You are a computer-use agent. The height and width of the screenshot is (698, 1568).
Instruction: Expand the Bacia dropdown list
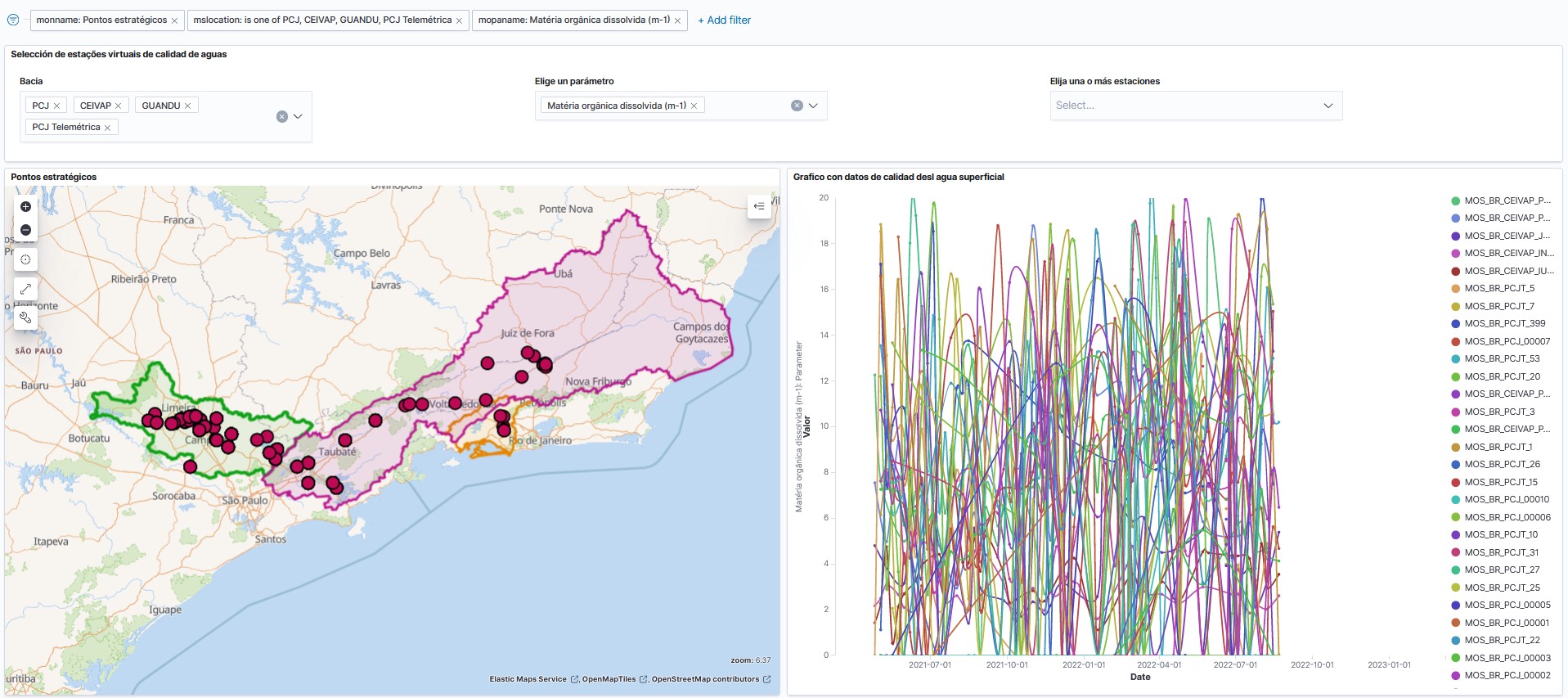pyautogui.click(x=298, y=117)
